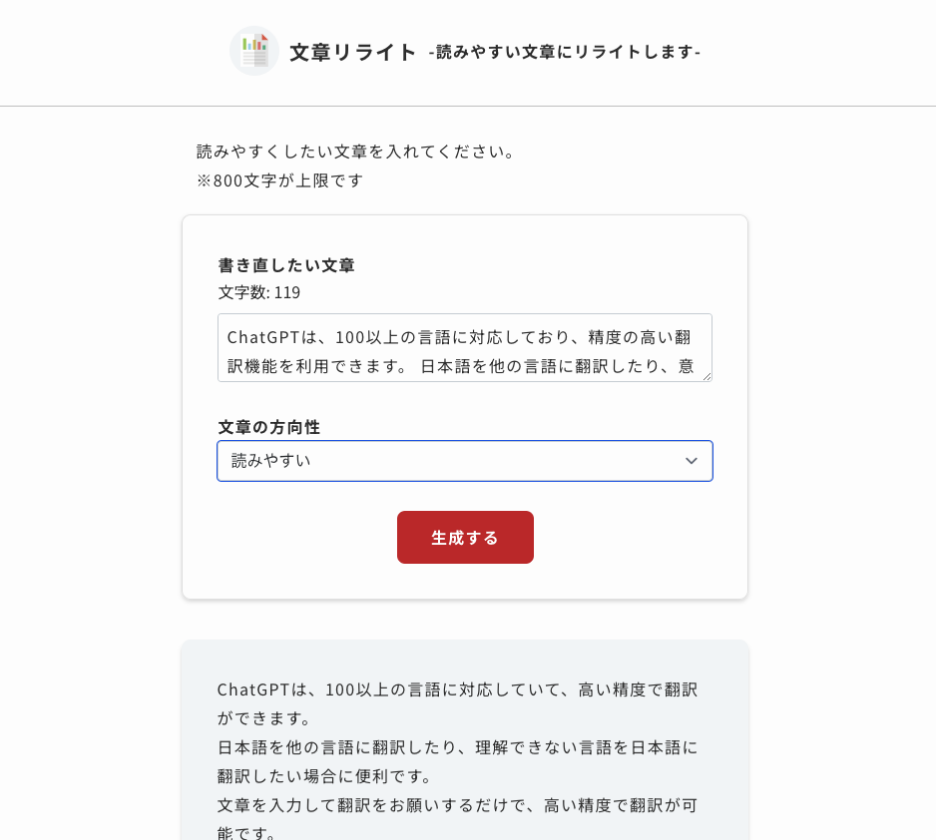This screenshot has height=840, width=936.
Task: Click the 文章リライト app title
Action: click(352, 52)
